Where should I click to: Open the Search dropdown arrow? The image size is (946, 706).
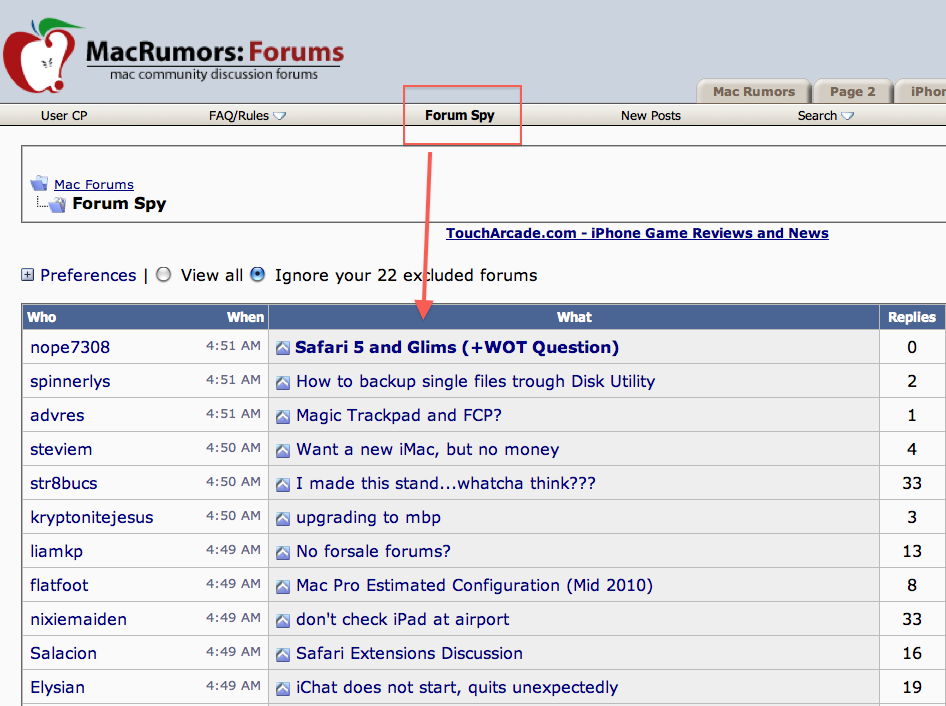click(x=847, y=116)
